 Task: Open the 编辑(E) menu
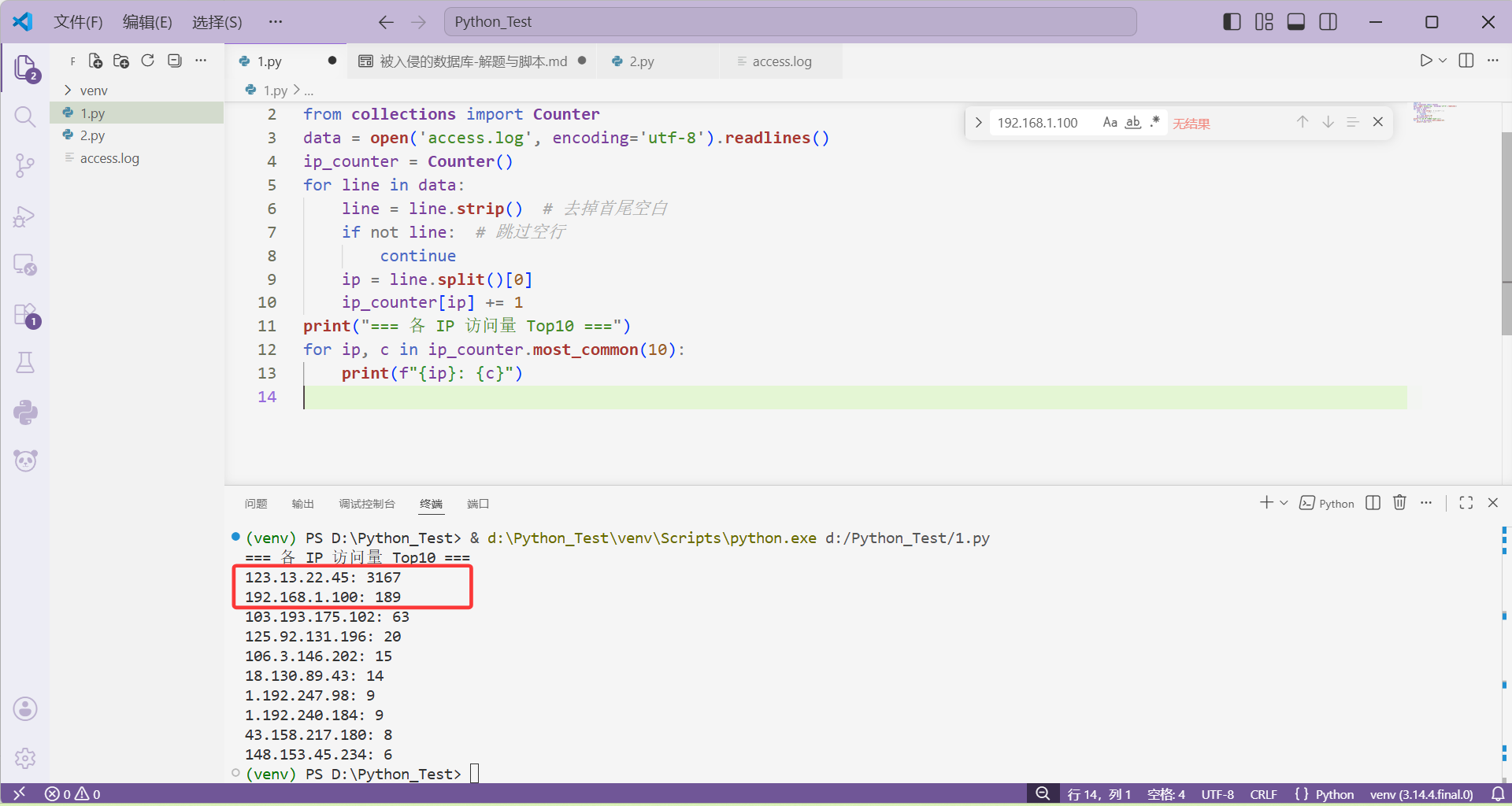[x=147, y=22]
